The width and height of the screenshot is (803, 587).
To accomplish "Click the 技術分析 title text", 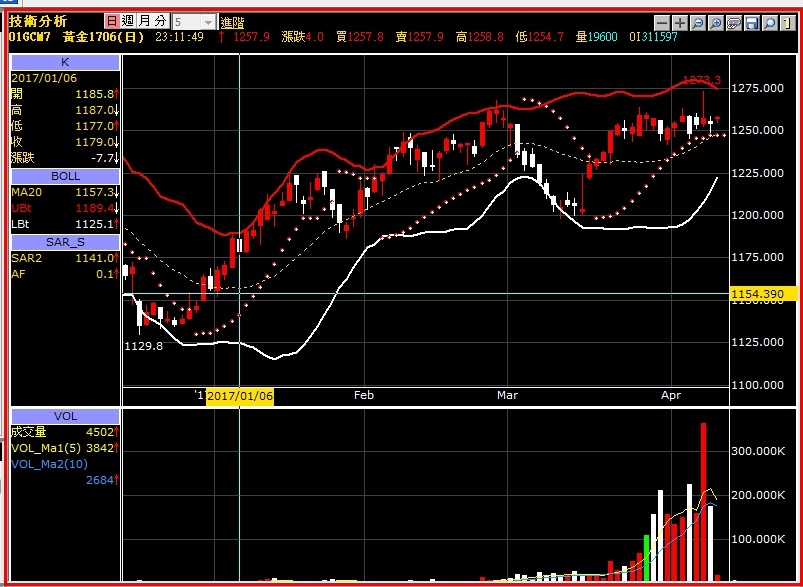I will point(38,22).
